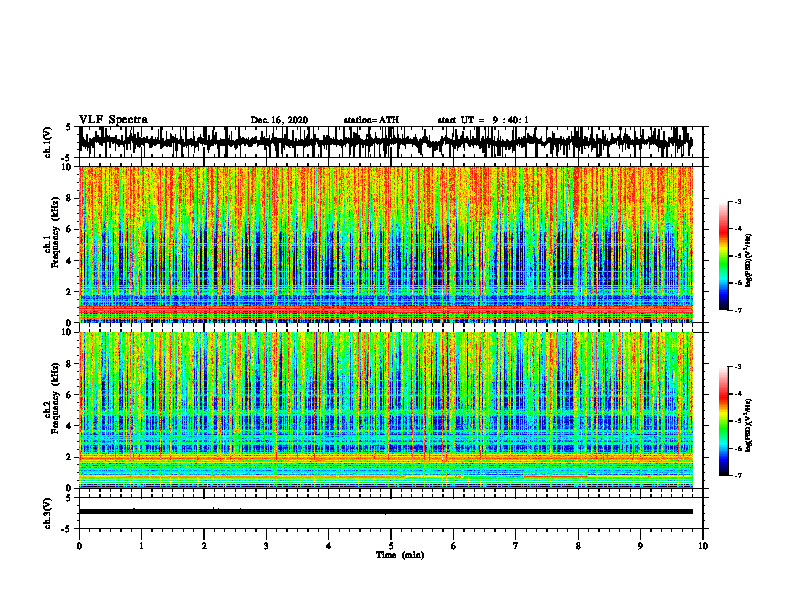Click the color bar beside the ch.1 spectrogram

click(723, 256)
